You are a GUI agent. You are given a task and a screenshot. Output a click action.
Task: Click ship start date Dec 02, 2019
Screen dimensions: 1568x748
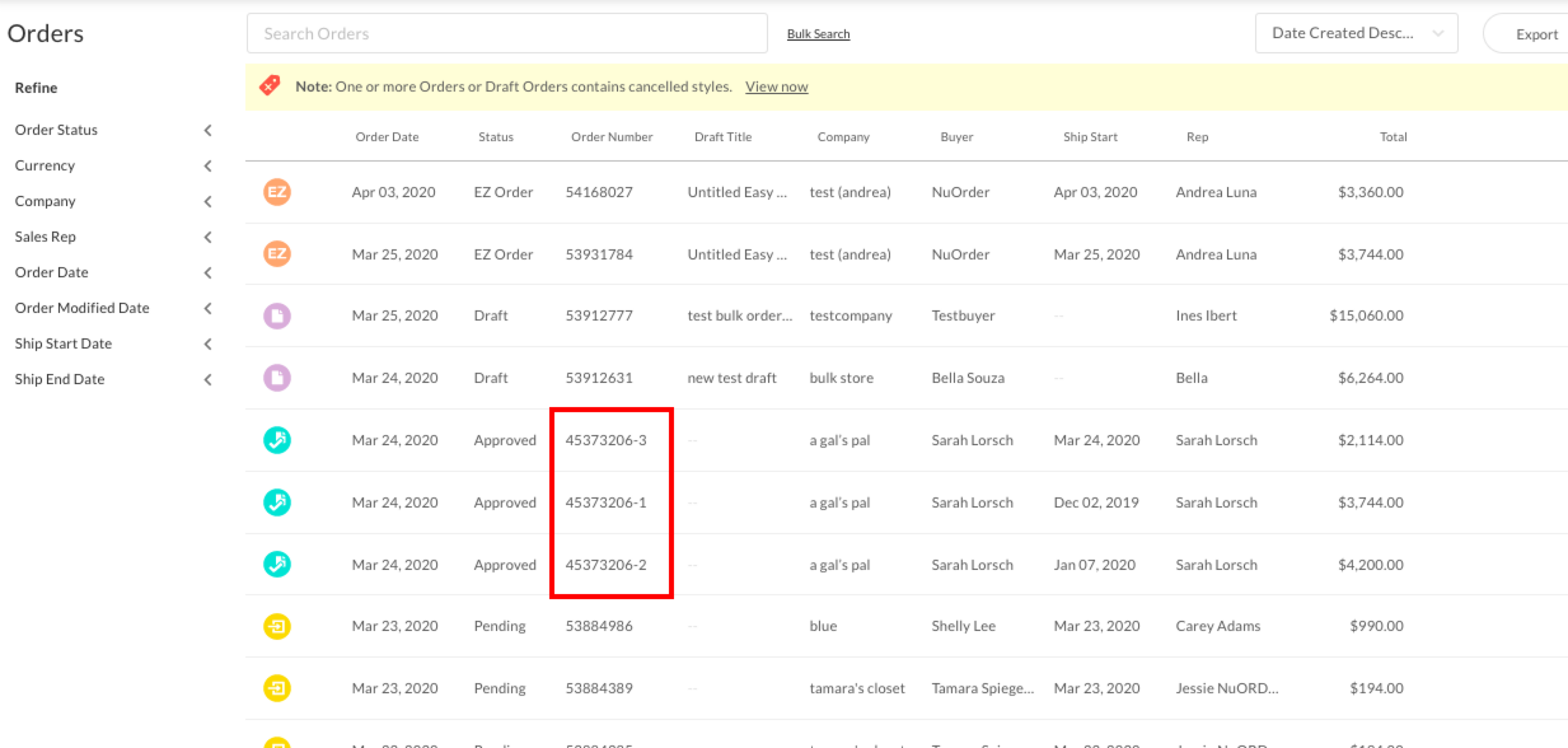click(1096, 502)
